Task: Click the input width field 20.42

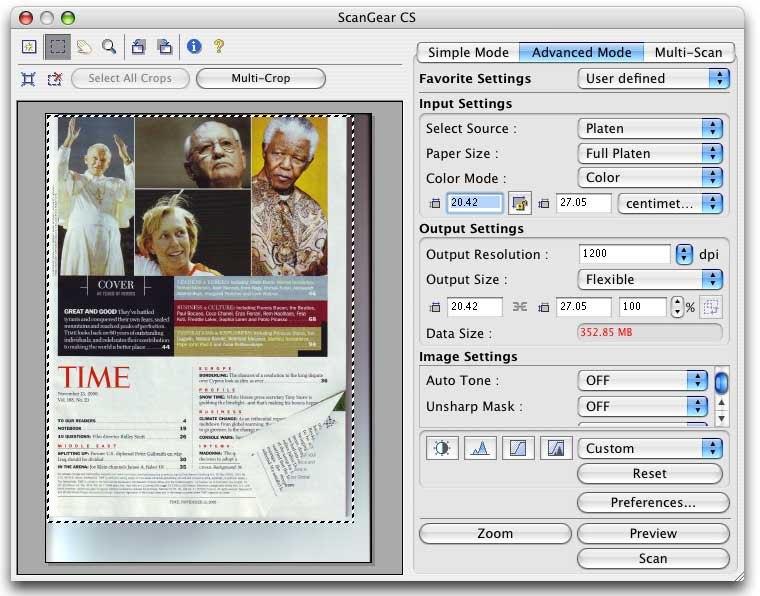Action: 475,203
